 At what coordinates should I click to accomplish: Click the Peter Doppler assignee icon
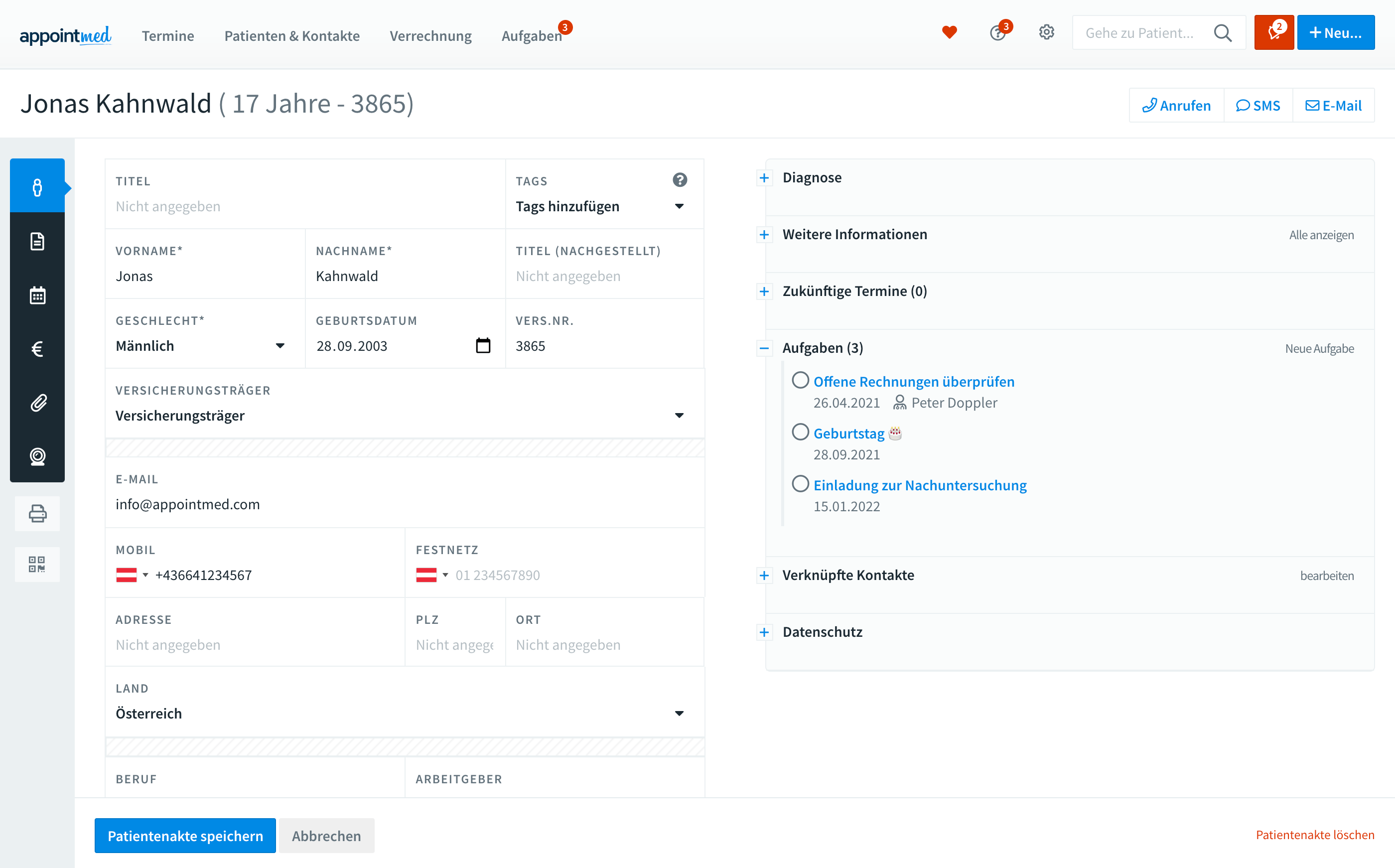(899, 403)
